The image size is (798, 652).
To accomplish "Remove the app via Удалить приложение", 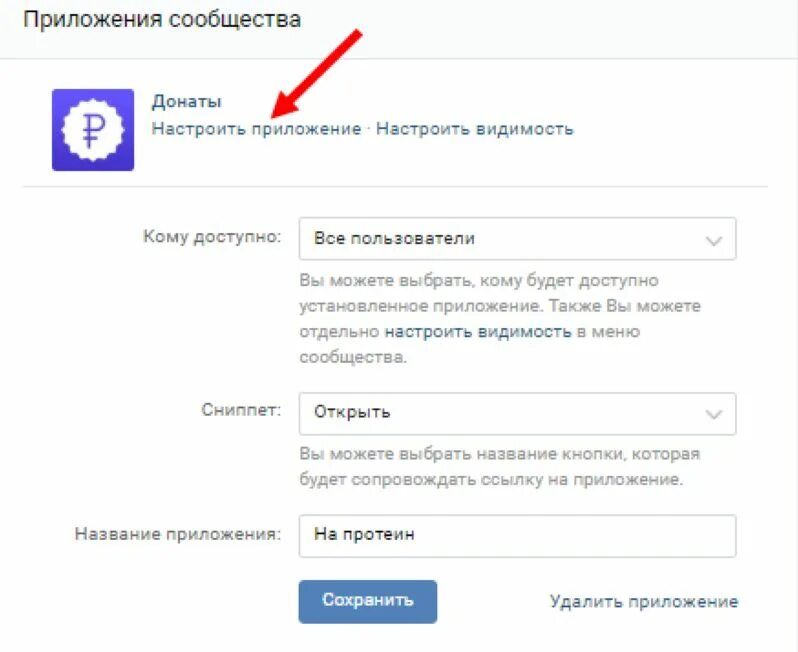I will click(x=644, y=602).
